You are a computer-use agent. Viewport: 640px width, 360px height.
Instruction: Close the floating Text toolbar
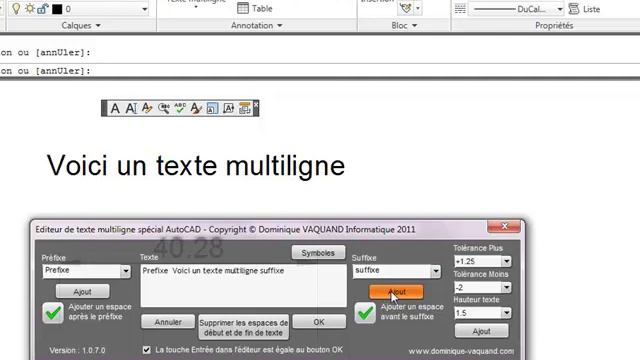(256, 104)
